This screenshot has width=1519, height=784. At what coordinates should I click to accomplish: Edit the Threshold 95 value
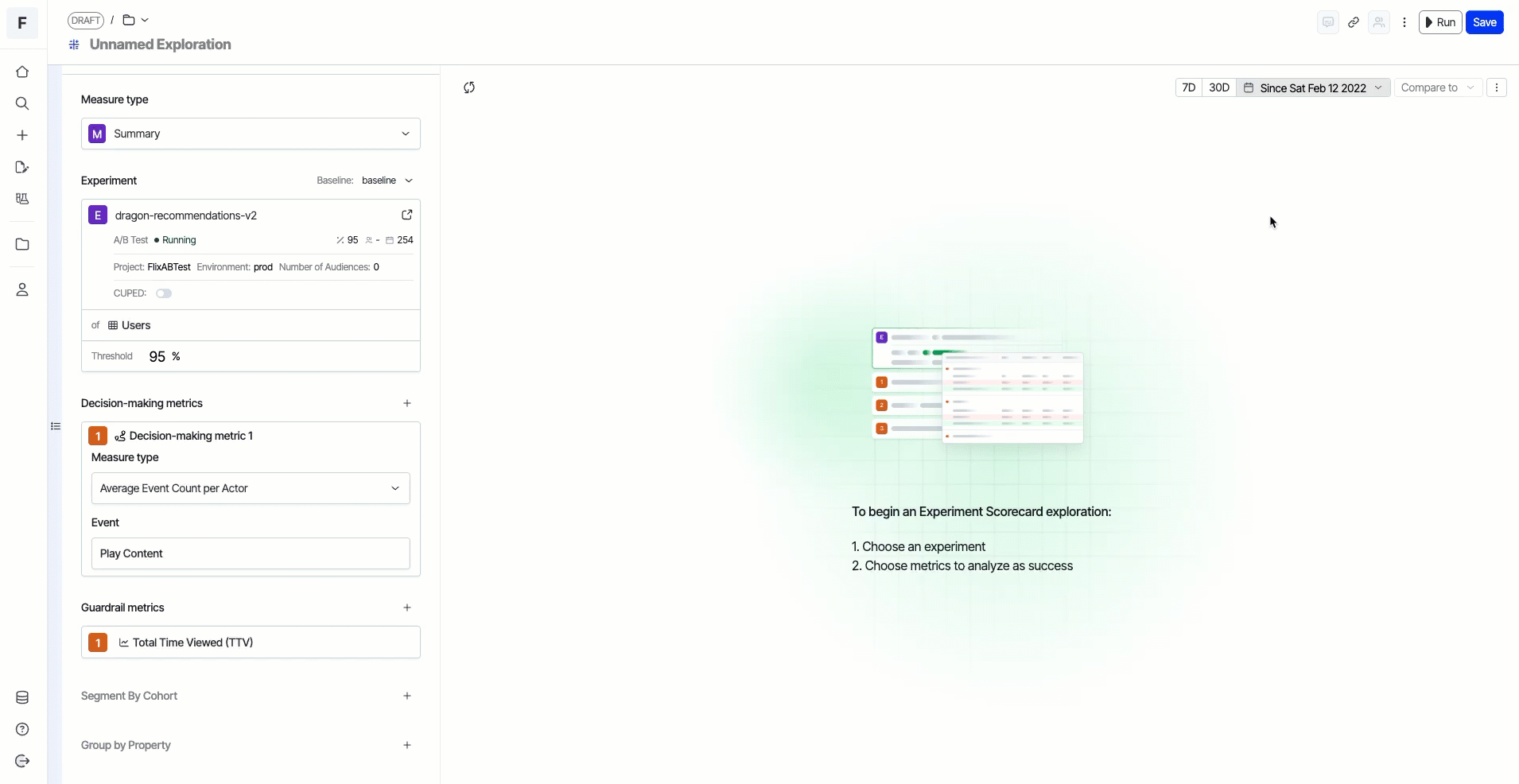point(157,356)
